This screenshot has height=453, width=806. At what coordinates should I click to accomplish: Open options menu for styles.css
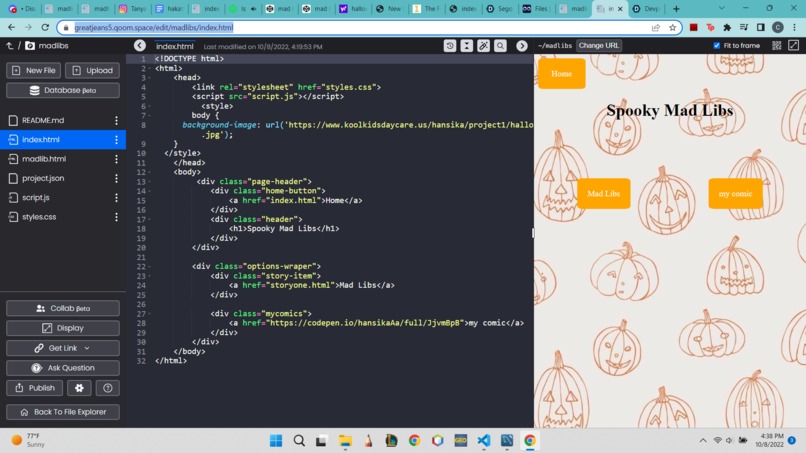pos(116,217)
